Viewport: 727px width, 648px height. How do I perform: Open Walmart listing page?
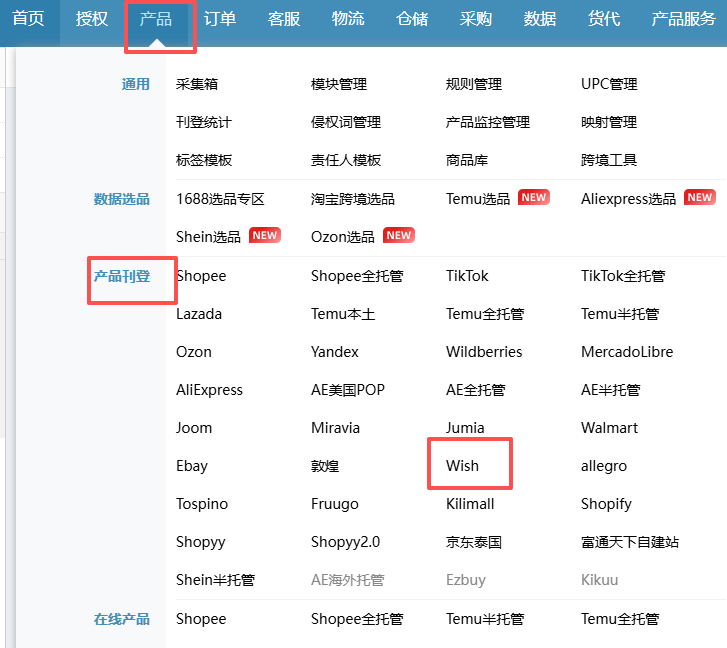[x=609, y=428]
